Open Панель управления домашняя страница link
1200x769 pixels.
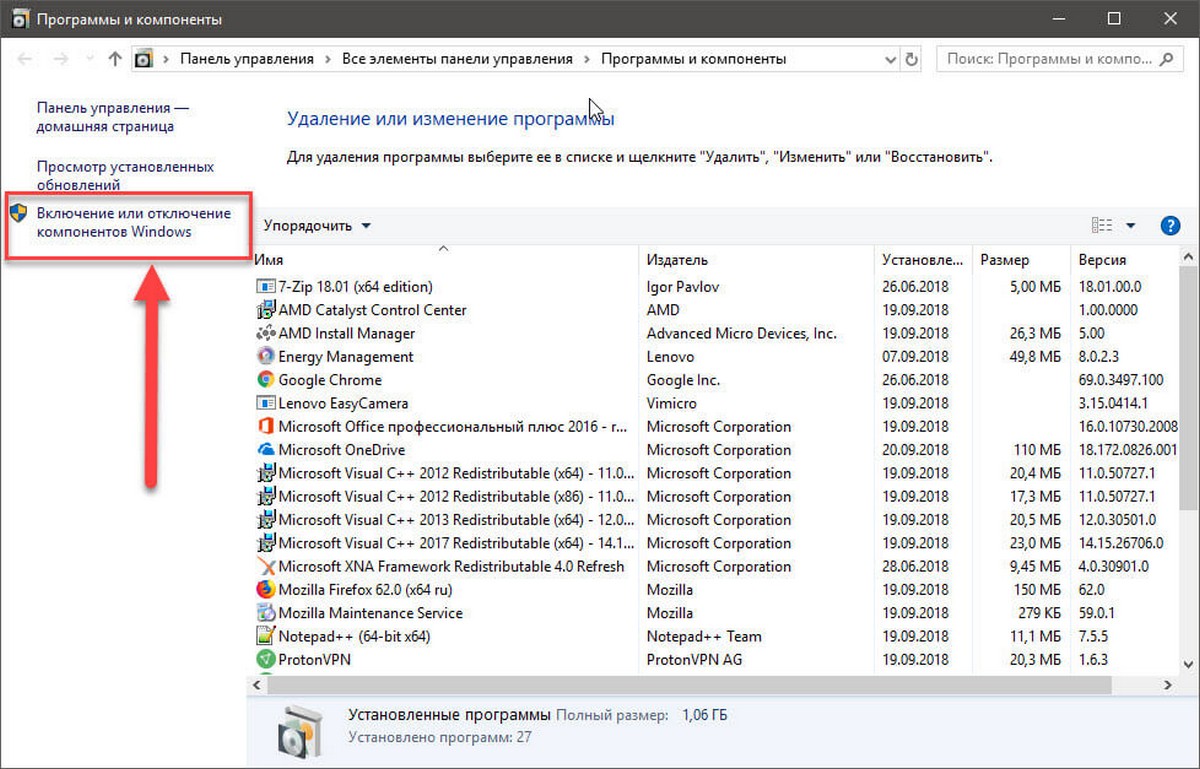pyautogui.click(x=112, y=117)
